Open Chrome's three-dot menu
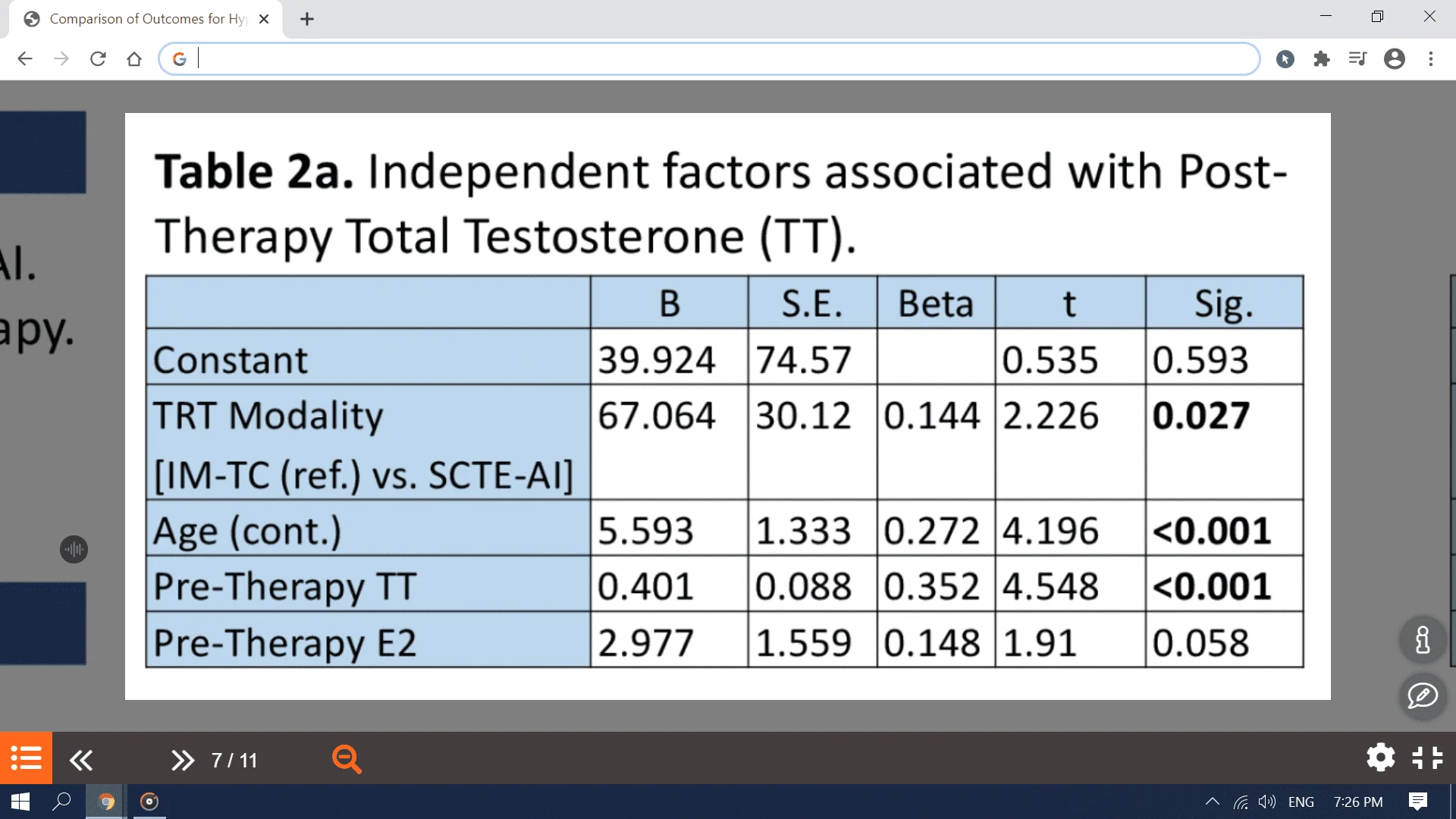This screenshot has width=1456, height=819. click(x=1431, y=58)
